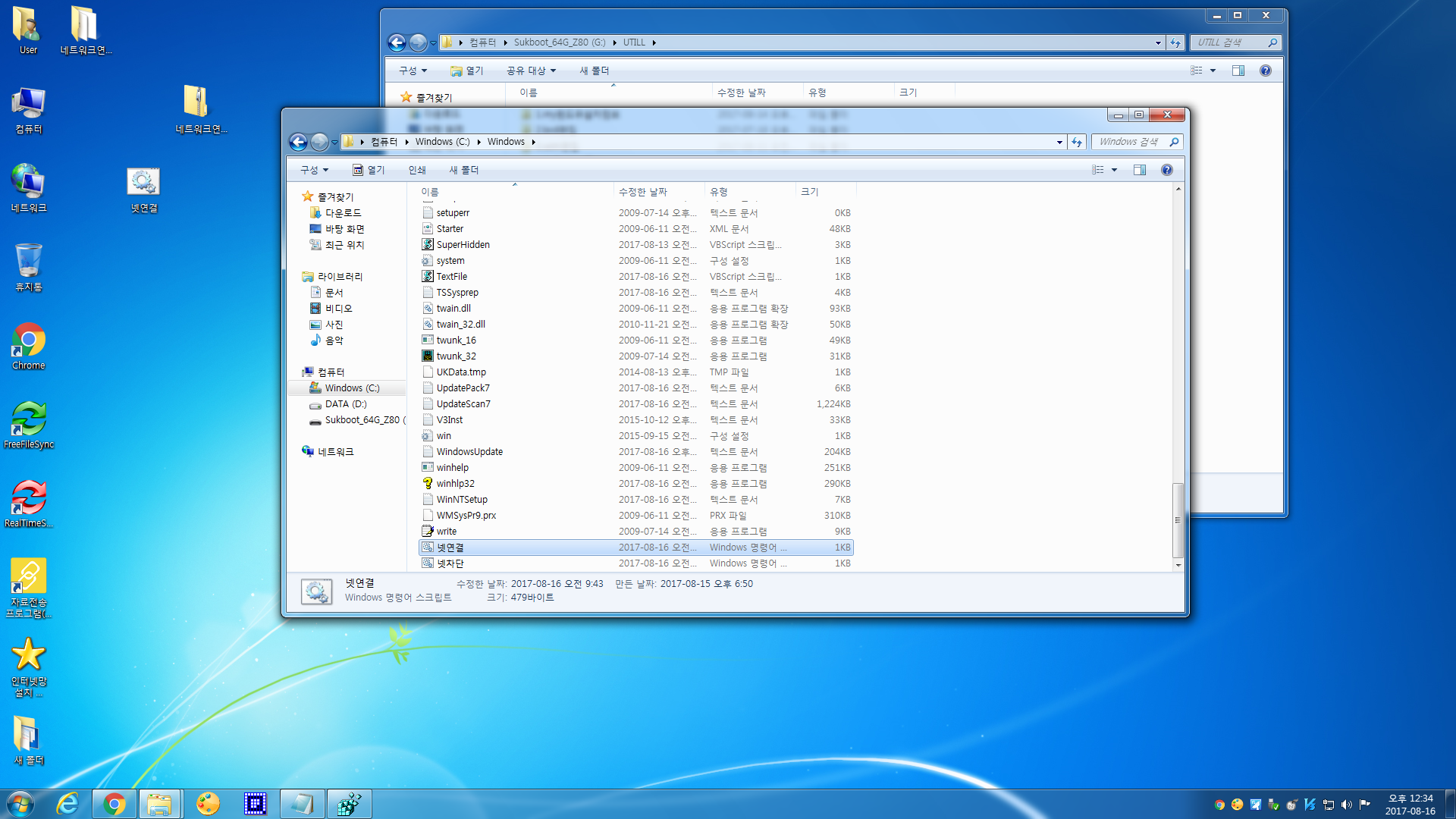1456x819 pixels.
Task: Select Sukboot_64G_Z80 drive in sidebar
Action: pos(356,420)
